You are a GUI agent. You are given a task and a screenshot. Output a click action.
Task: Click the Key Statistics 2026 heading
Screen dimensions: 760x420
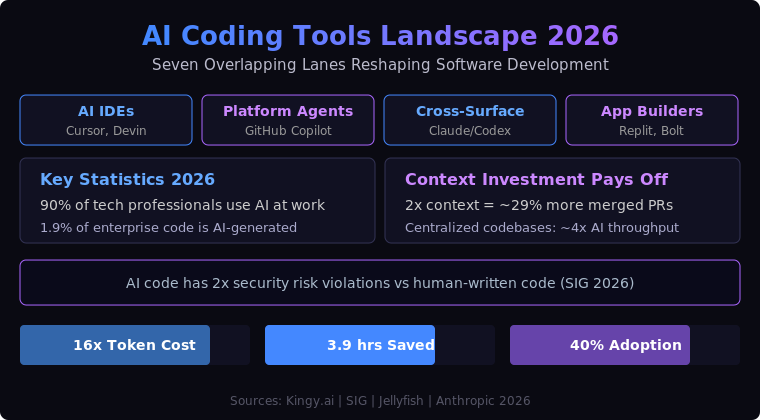[x=127, y=179]
